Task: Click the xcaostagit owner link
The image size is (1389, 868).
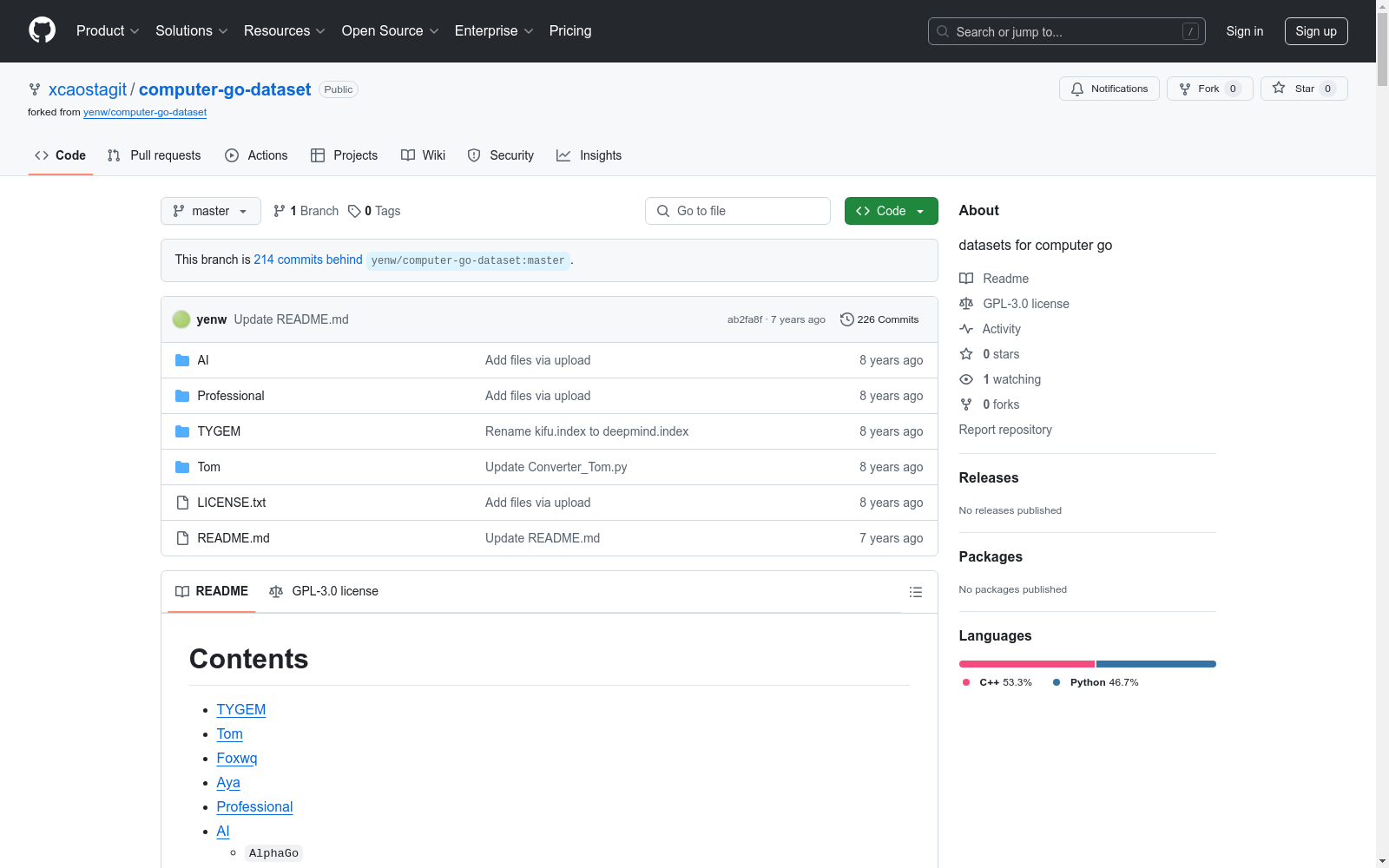Action: 88,89
